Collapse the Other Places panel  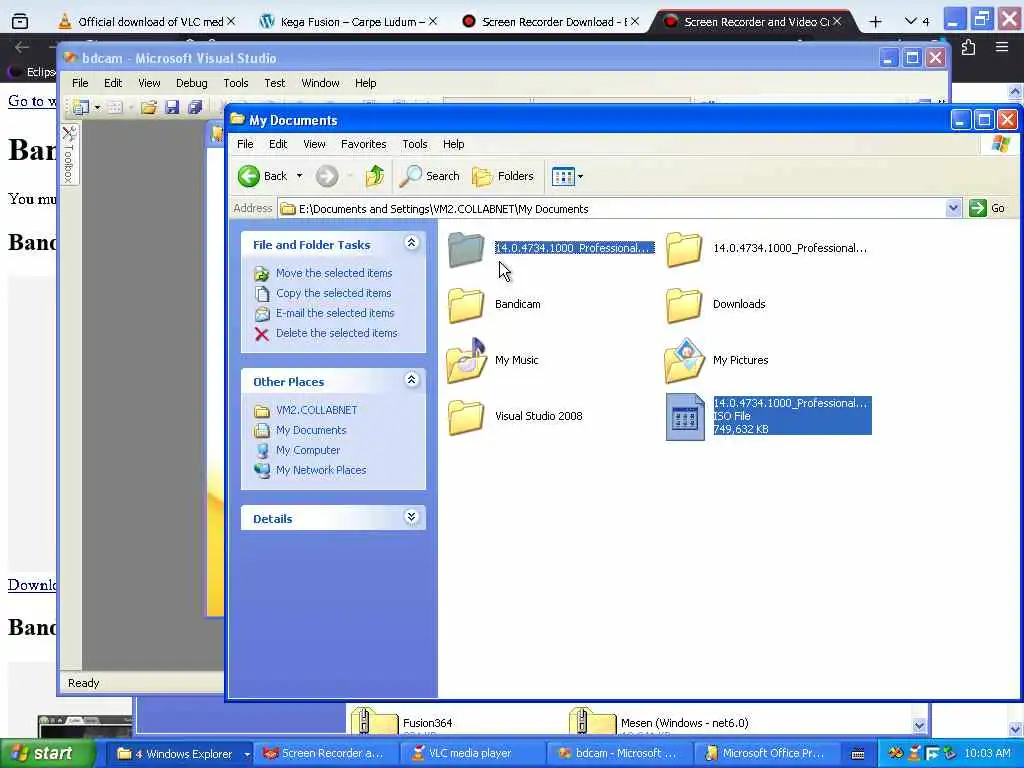click(x=411, y=380)
